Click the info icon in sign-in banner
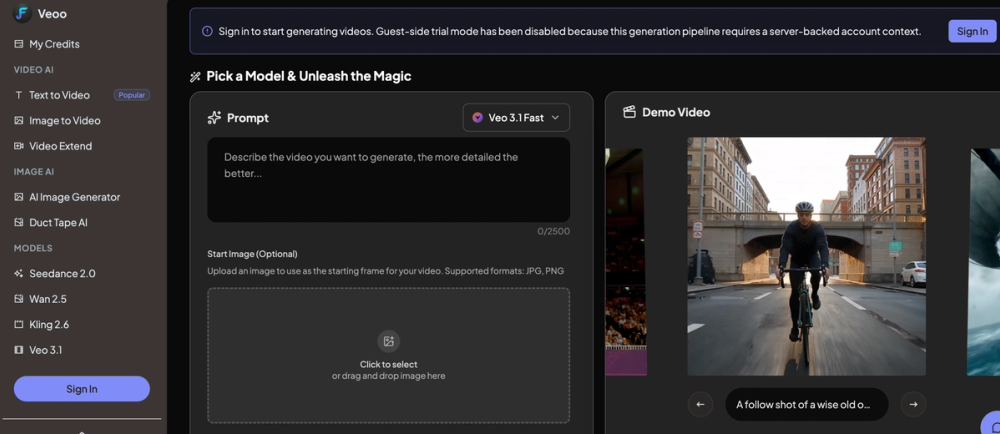The width and height of the screenshot is (1000, 434). click(x=207, y=31)
